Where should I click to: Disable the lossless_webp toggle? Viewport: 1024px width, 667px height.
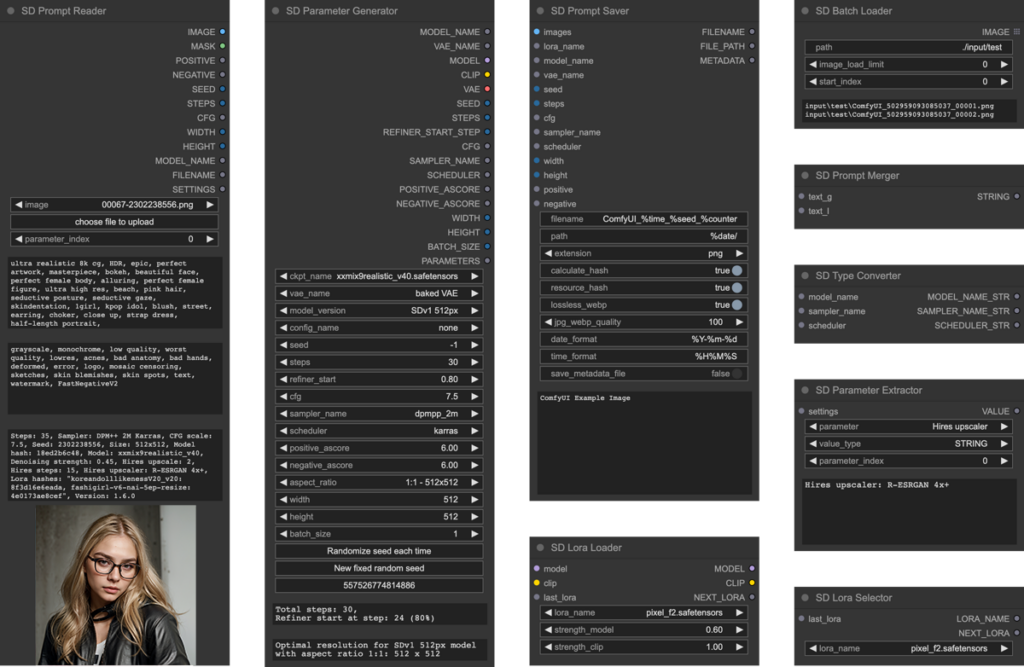[736, 305]
